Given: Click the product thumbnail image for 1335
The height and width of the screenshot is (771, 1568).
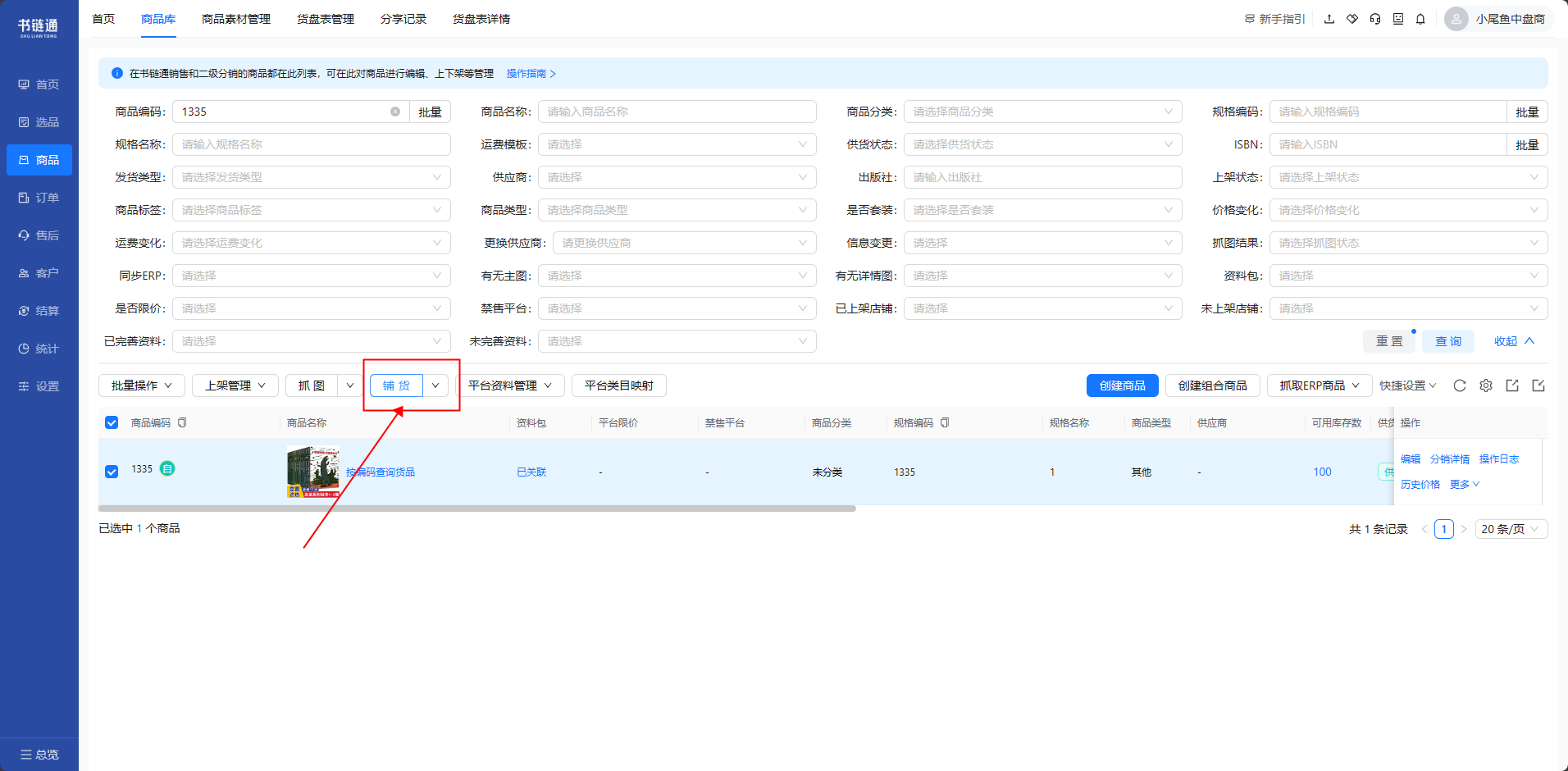Looking at the screenshot, I should pyautogui.click(x=313, y=472).
